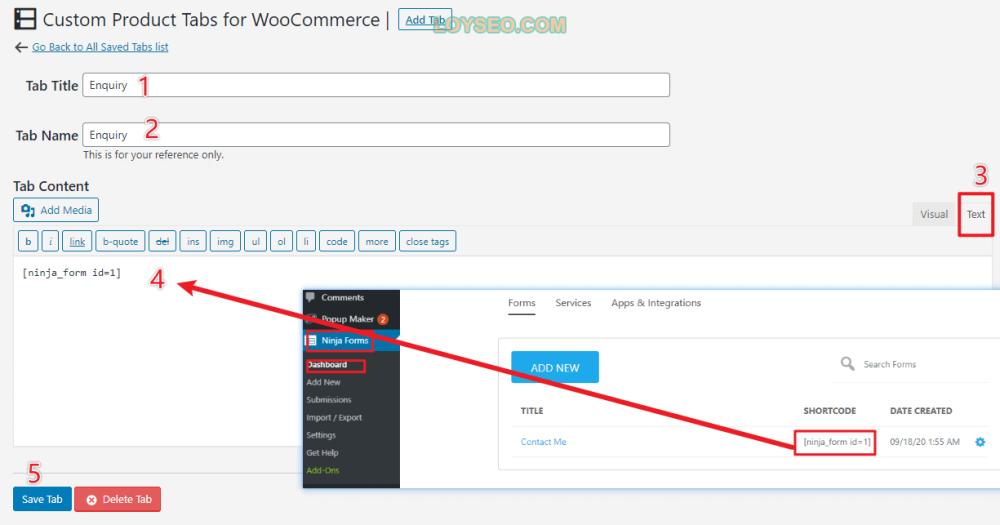Switch to the Forms tab
This screenshot has width=1000, height=525.
click(x=521, y=303)
